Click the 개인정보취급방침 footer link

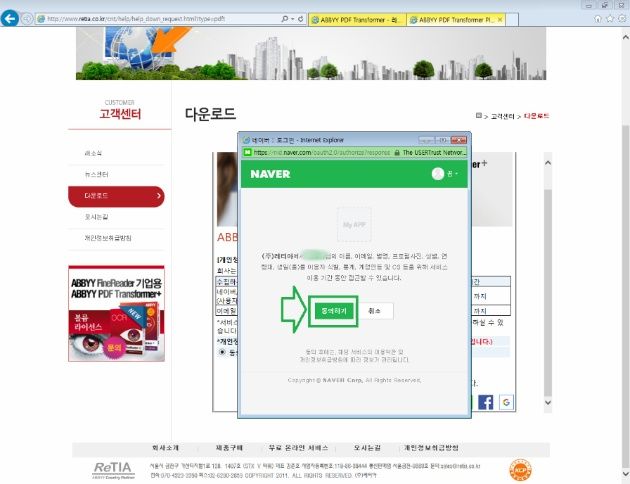pyautogui.click(x=431, y=447)
